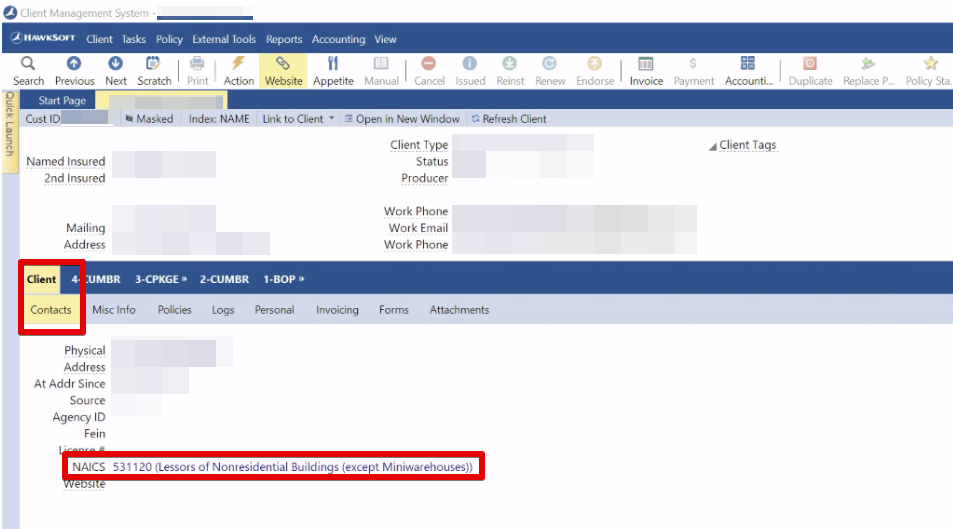Click the Client Type label
Image resolution: width=953 pixels, height=529 pixels.
419,145
